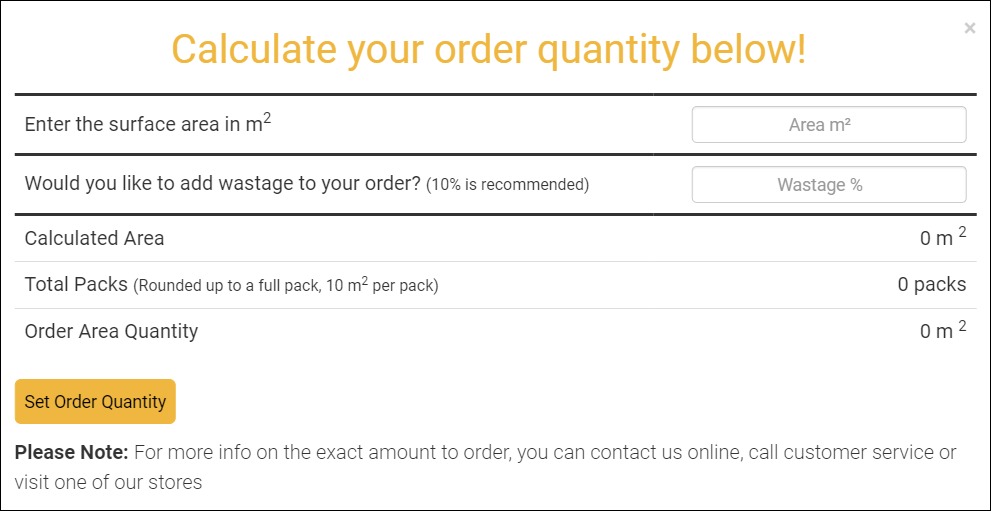Click the '0 packs' total value
The image size is (991, 511).
931,285
